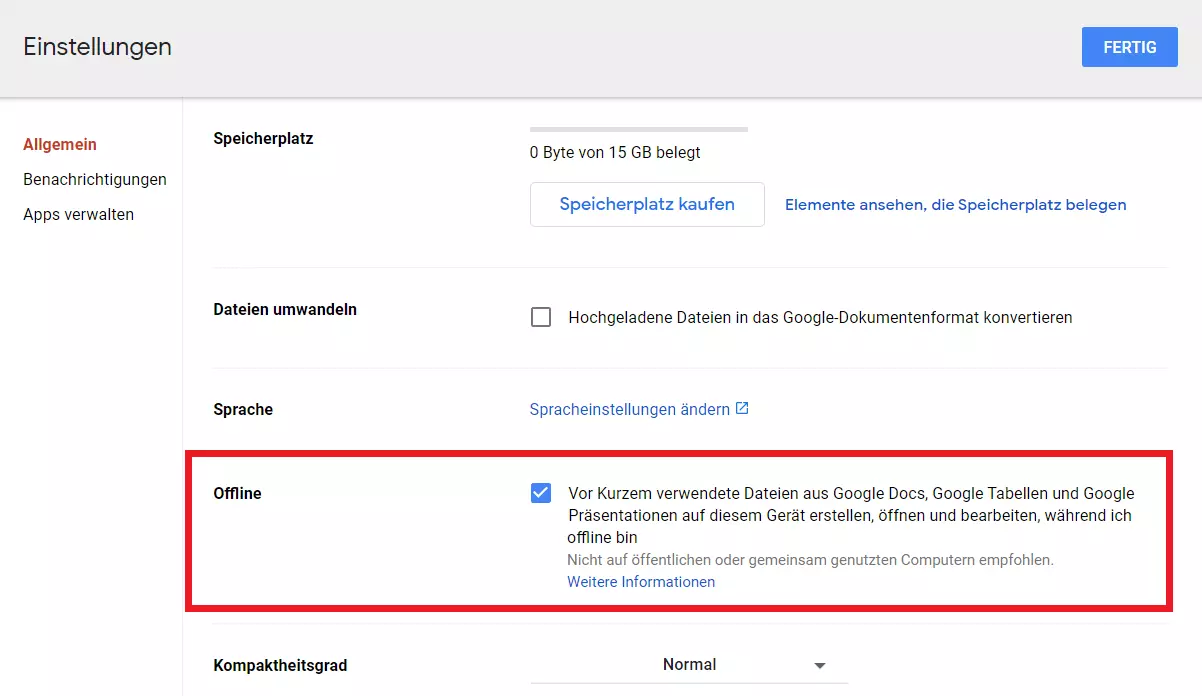The image size is (1202, 696).
Task: Click '0 Byte von 15 GB belegt' text
Action: [615, 152]
